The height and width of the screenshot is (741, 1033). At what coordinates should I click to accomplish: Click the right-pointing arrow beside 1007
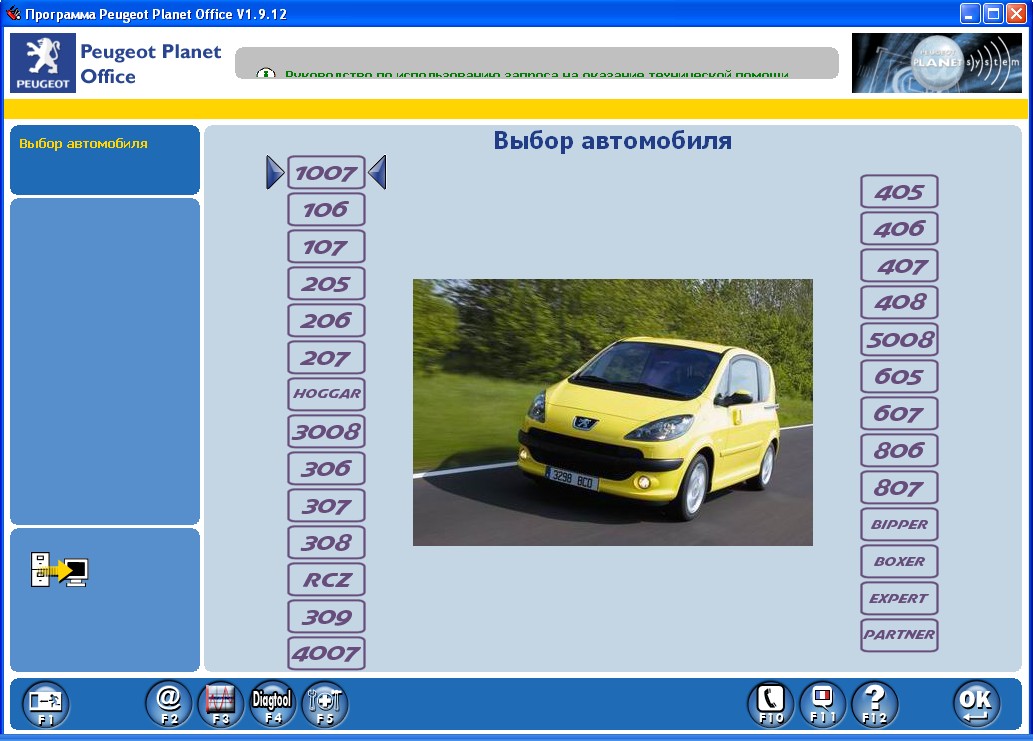[275, 173]
